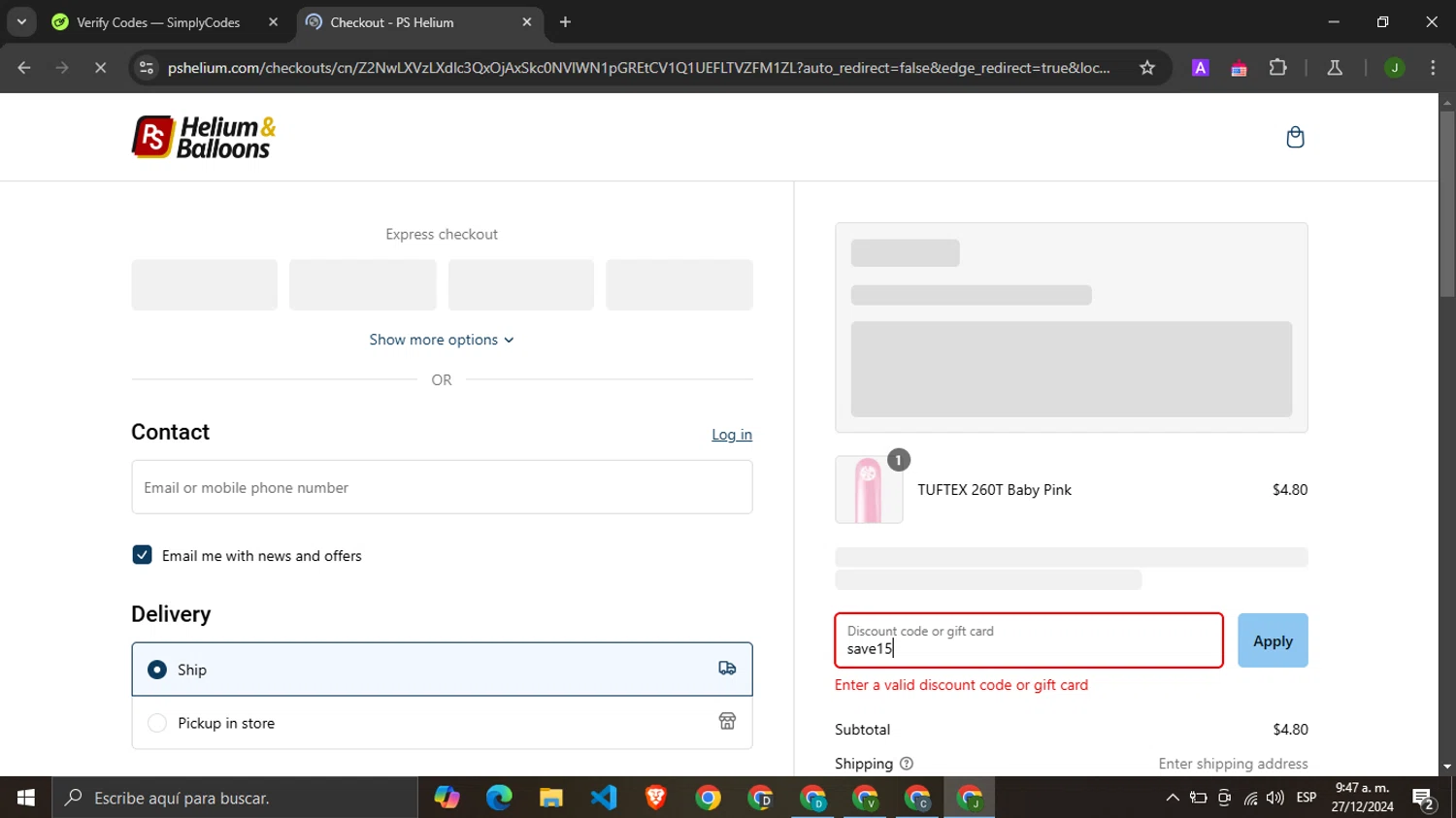The width and height of the screenshot is (1456, 818).
Task: Click the discount code error message
Action: point(961,685)
